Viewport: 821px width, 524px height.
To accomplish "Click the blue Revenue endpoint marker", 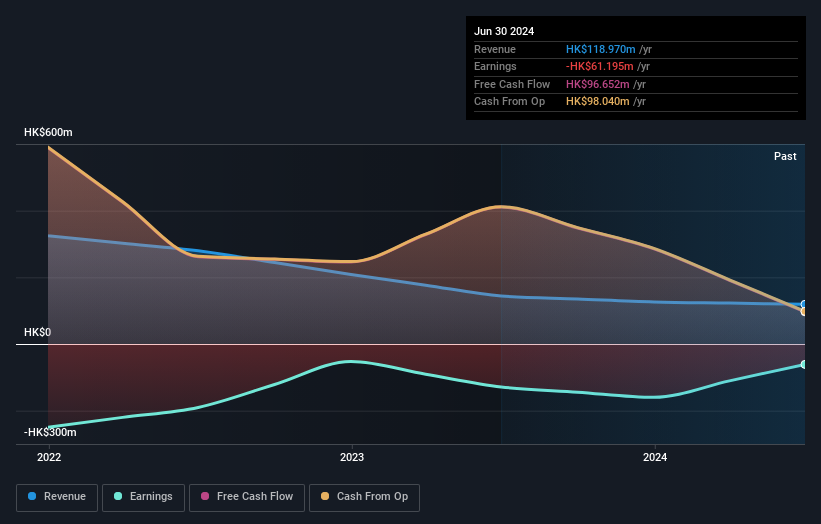I will click(x=804, y=304).
